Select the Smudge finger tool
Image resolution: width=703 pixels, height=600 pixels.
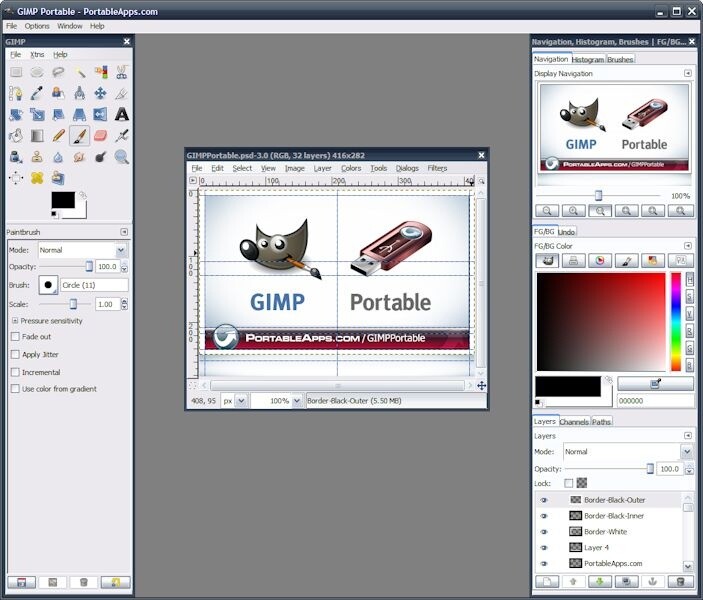[x=79, y=157]
